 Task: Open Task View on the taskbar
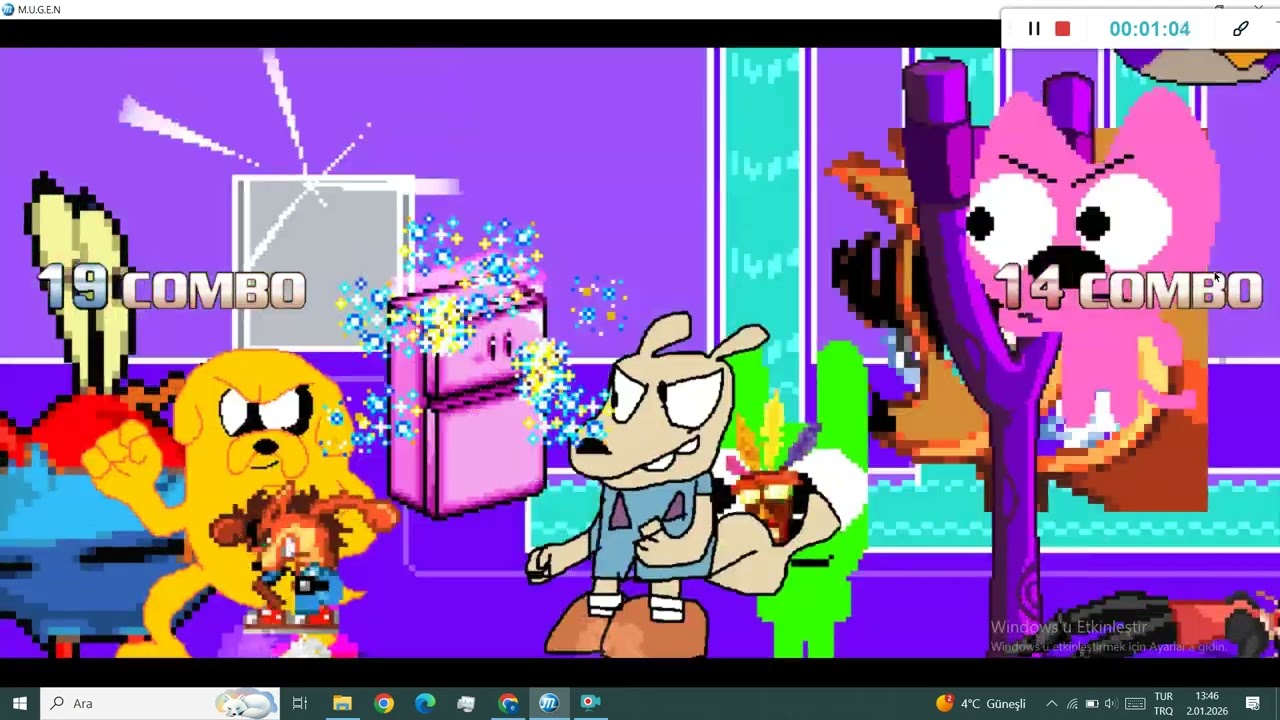tap(300, 703)
